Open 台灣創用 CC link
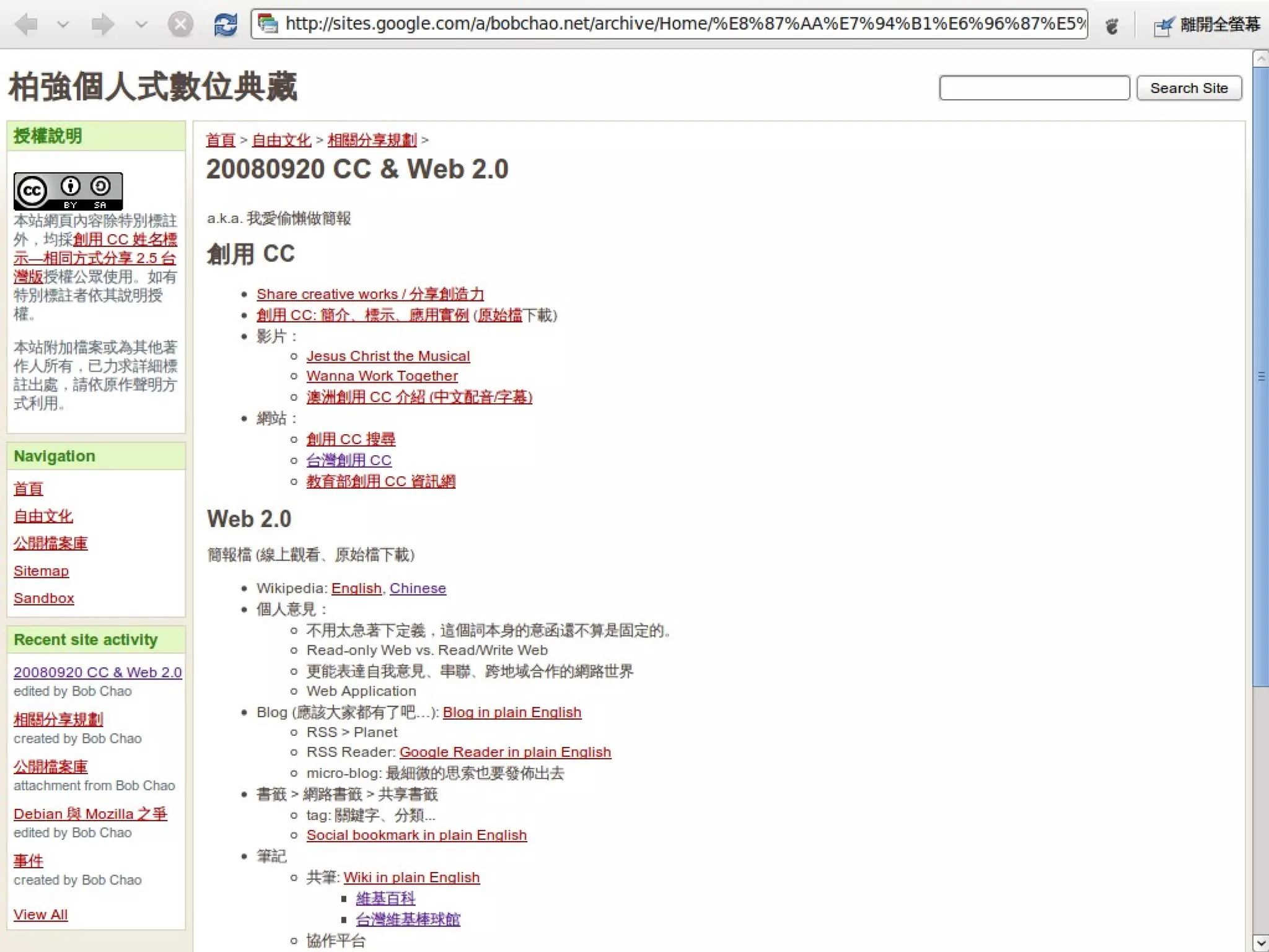This screenshot has height=952, width=1269. coord(349,460)
